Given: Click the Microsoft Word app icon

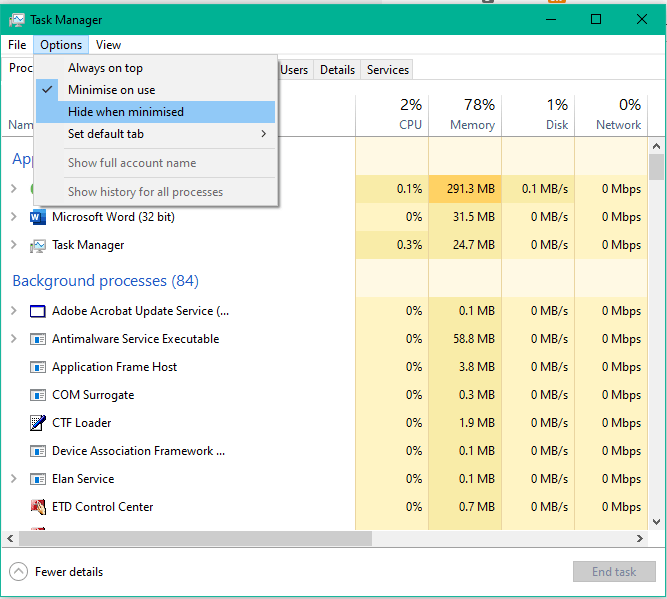Looking at the screenshot, I should coord(37,217).
